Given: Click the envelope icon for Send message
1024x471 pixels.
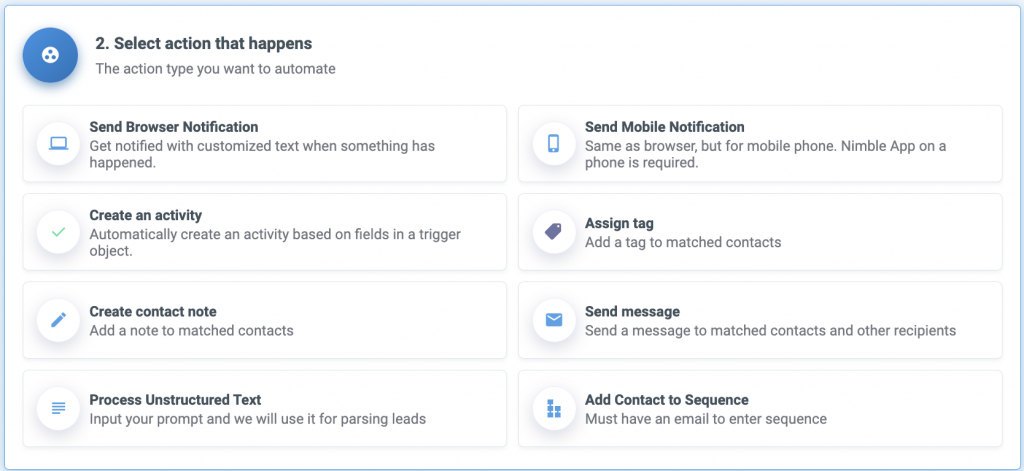Looking at the screenshot, I should [x=554, y=320].
